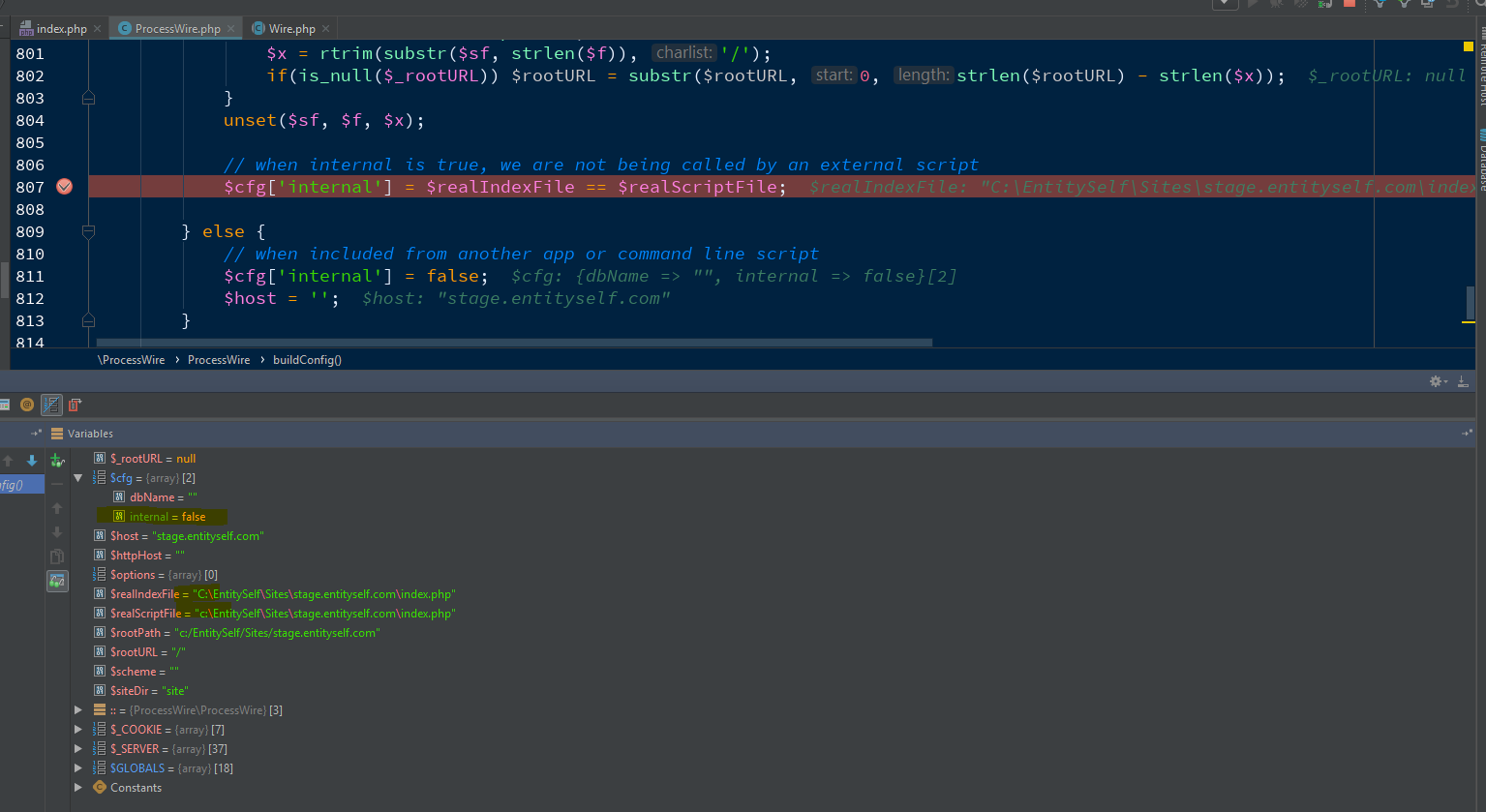
Task: Expand the Constants node in Variables
Action: 78,787
